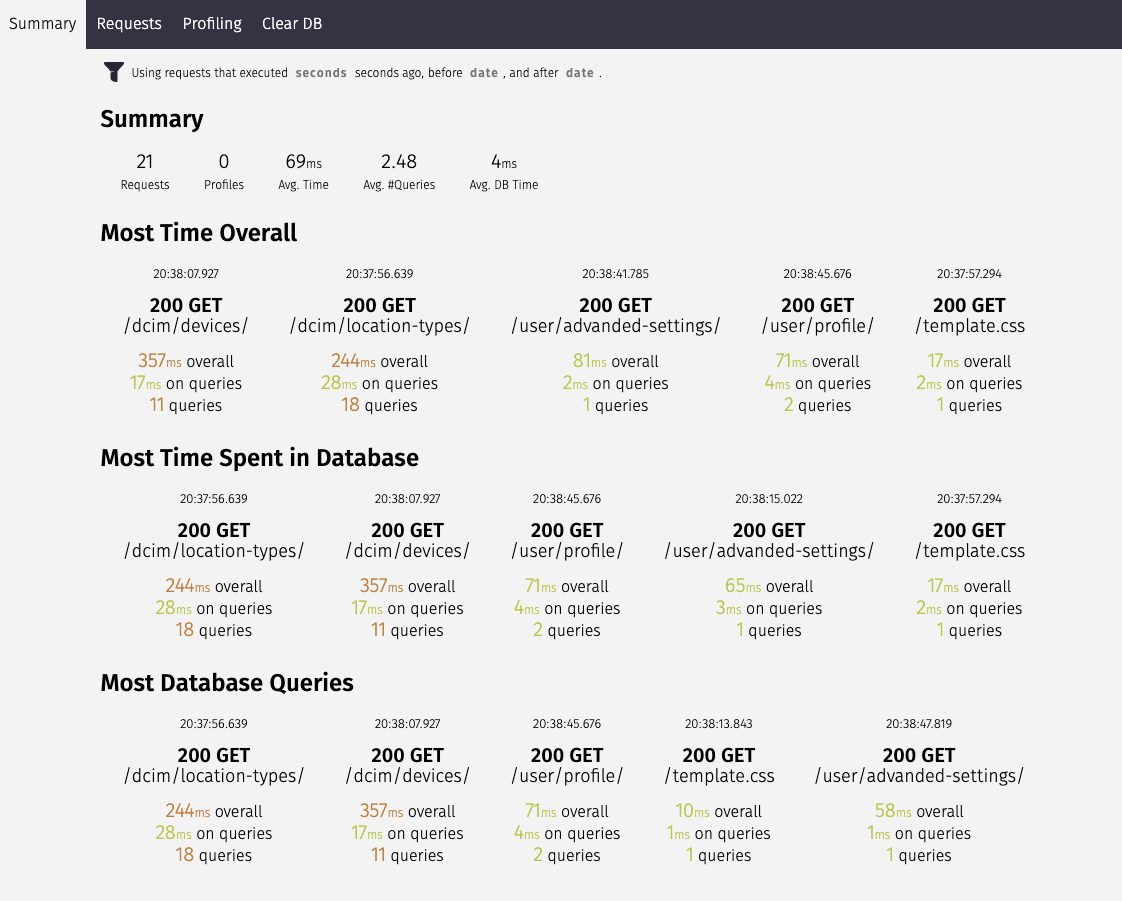Click the Profiles count in the summary
1122x901 pixels.
pos(223,170)
